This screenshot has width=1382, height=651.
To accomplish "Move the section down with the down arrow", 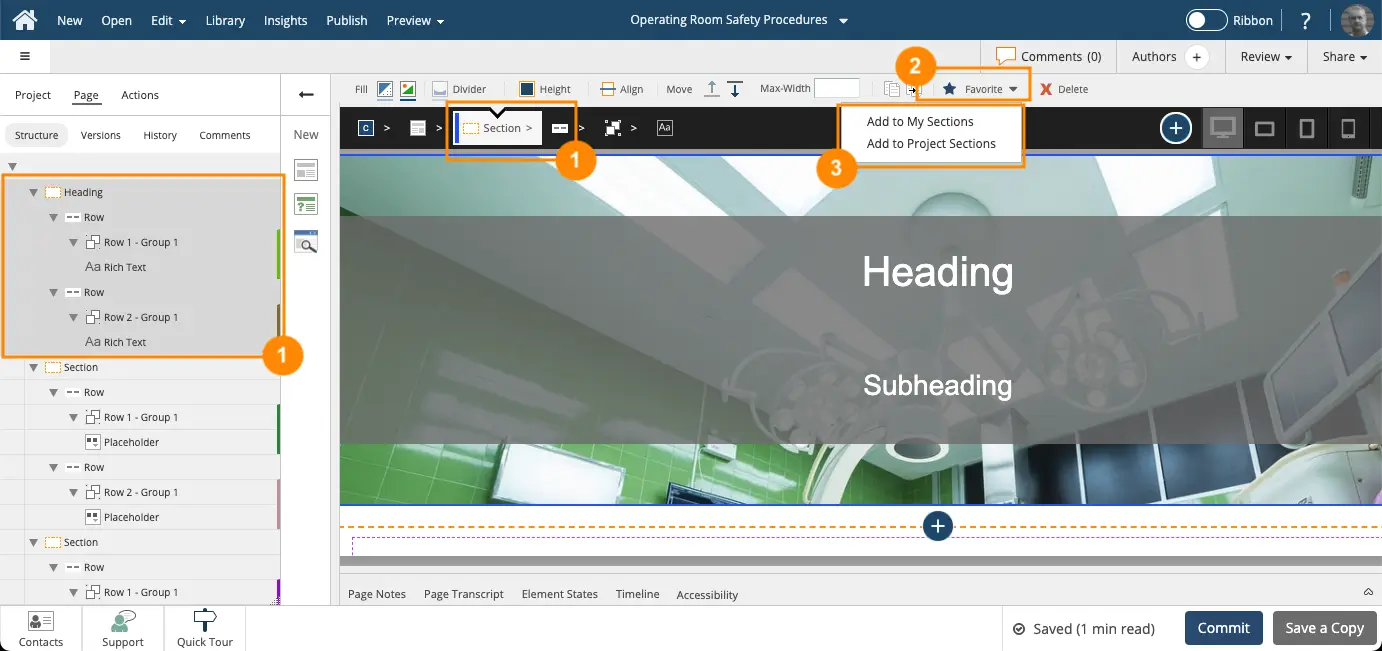I will pos(735,89).
